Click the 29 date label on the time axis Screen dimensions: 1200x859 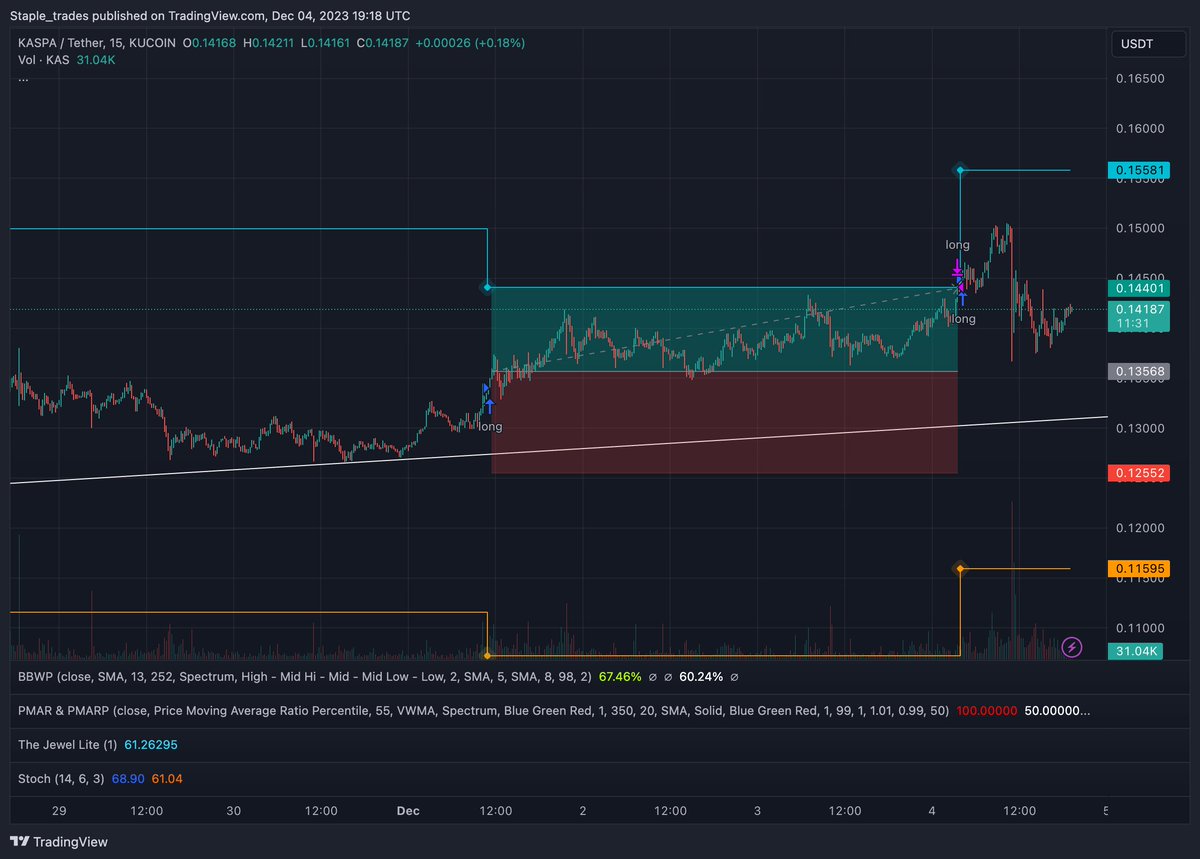[x=59, y=811]
